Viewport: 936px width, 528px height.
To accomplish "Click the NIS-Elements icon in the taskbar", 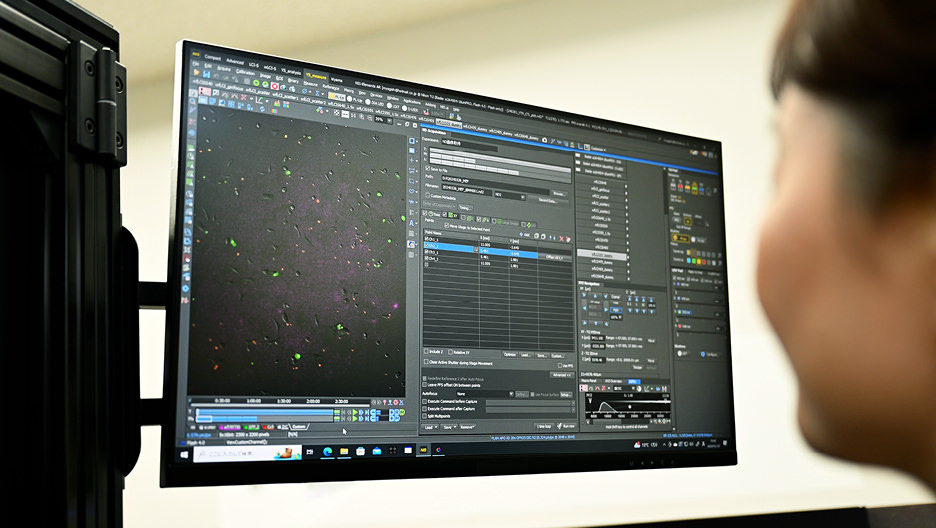I will point(423,451).
